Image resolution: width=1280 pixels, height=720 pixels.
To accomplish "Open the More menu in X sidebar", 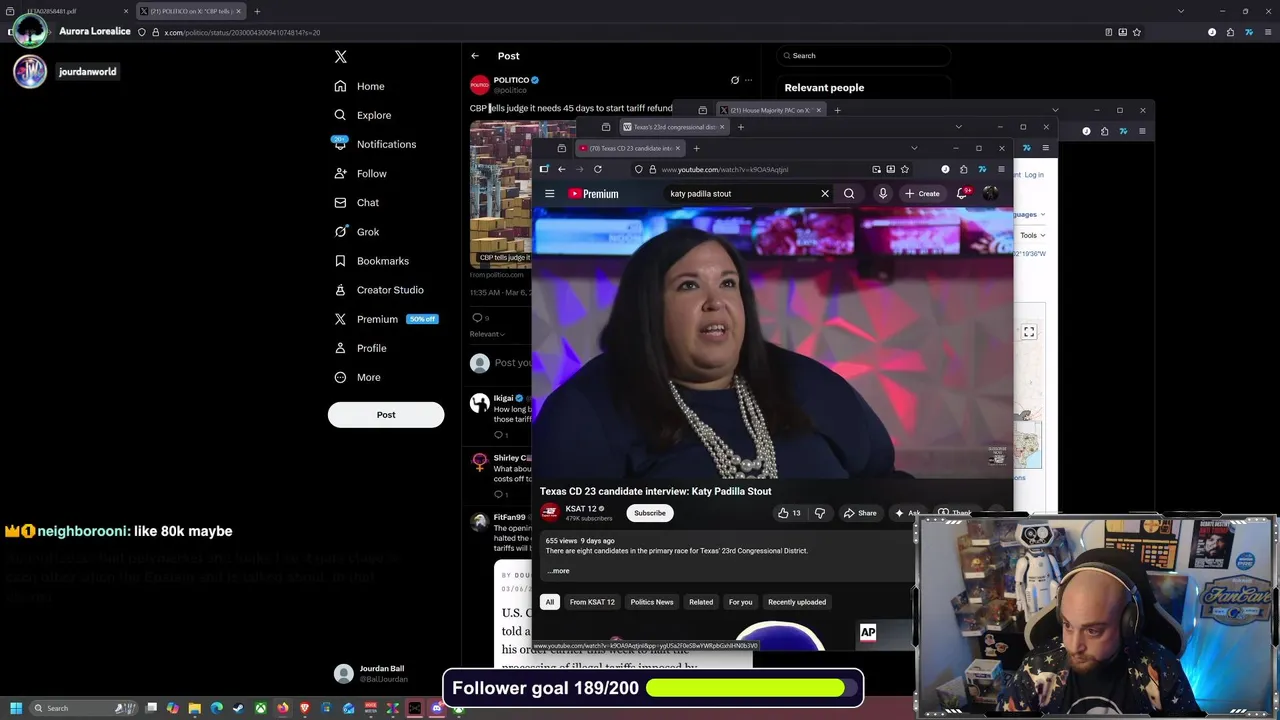I will (357, 377).
